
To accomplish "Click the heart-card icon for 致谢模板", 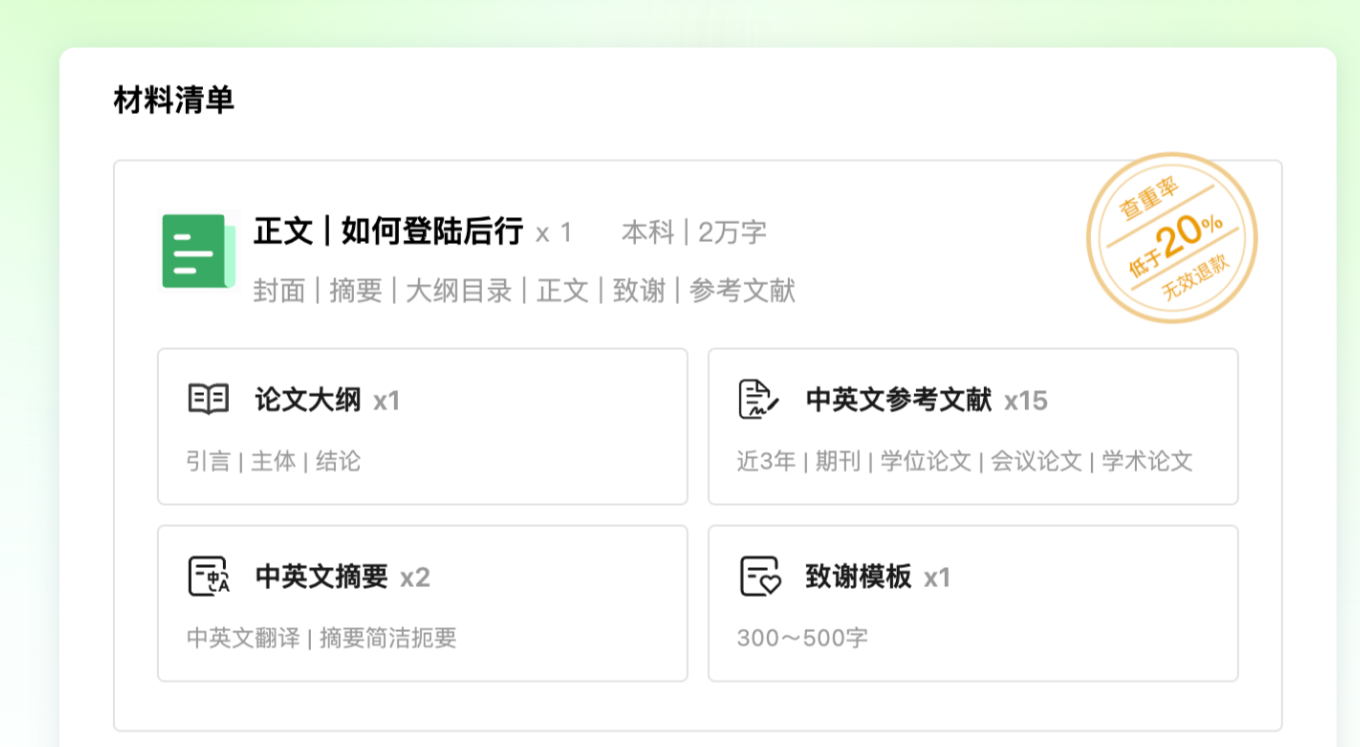I will 759,577.
